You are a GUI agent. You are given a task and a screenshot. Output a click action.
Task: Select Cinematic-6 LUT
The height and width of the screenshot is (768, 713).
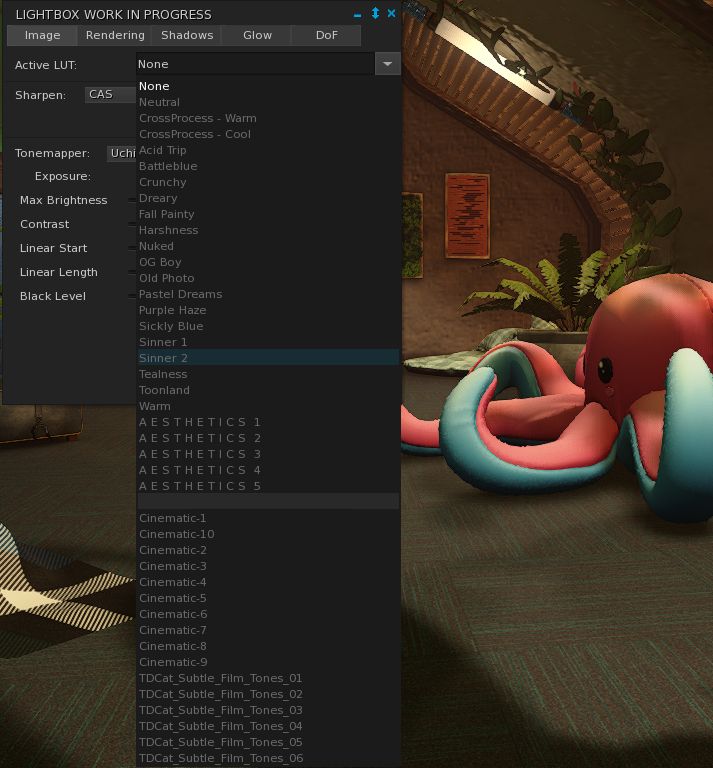[x=268, y=614]
